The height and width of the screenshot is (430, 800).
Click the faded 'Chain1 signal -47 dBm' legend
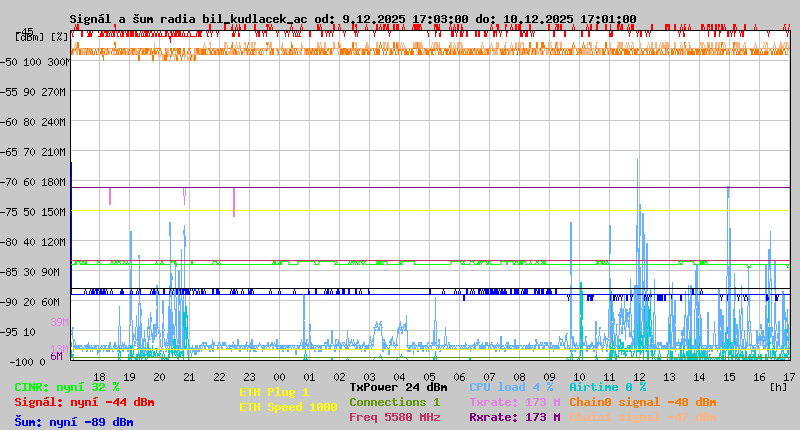642,417
